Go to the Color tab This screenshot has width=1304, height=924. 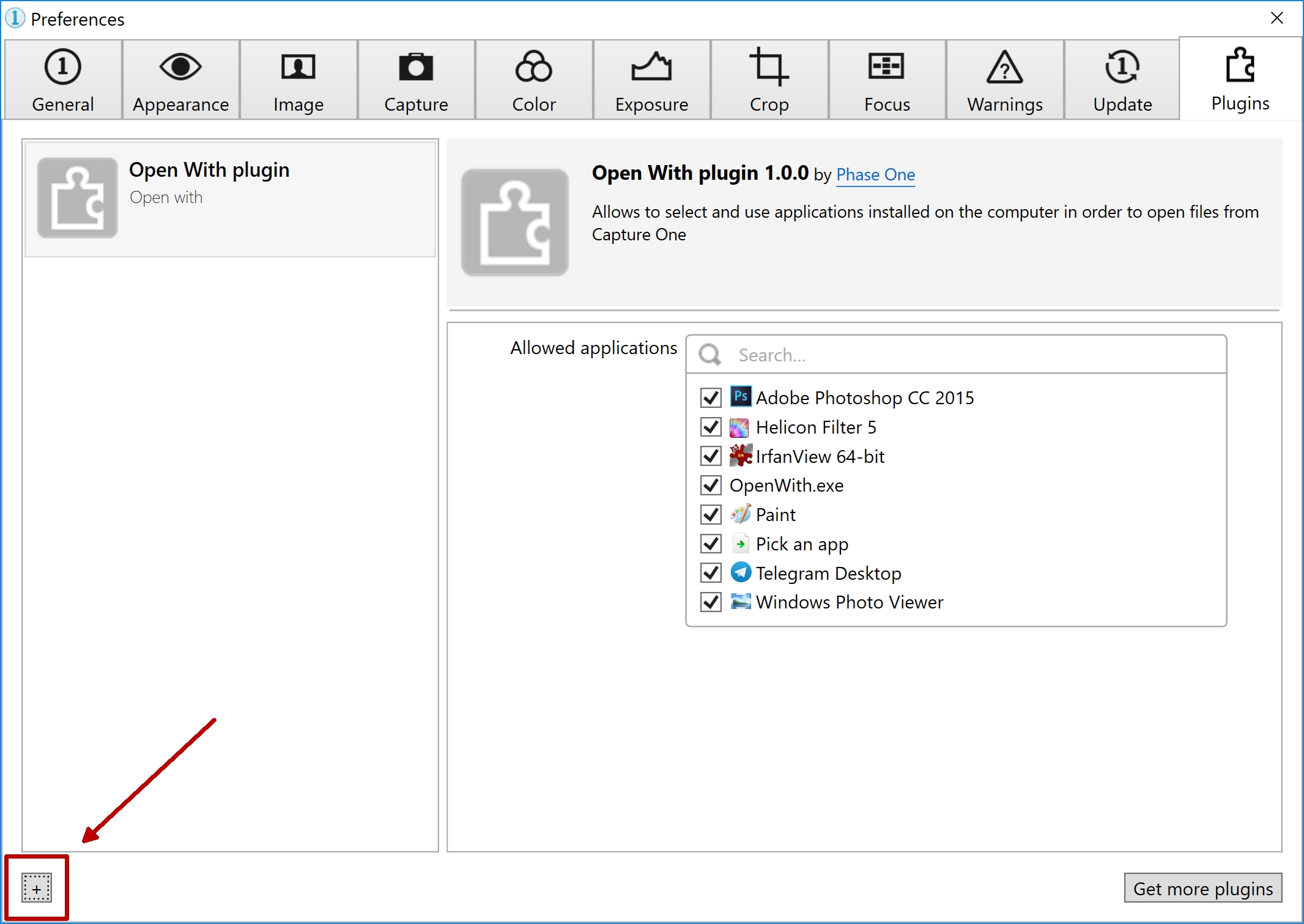click(x=534, y=79)
